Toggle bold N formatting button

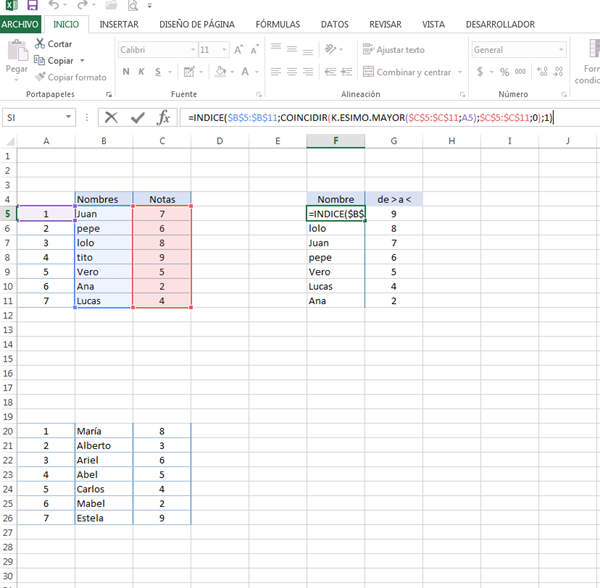tap(127, 72)
